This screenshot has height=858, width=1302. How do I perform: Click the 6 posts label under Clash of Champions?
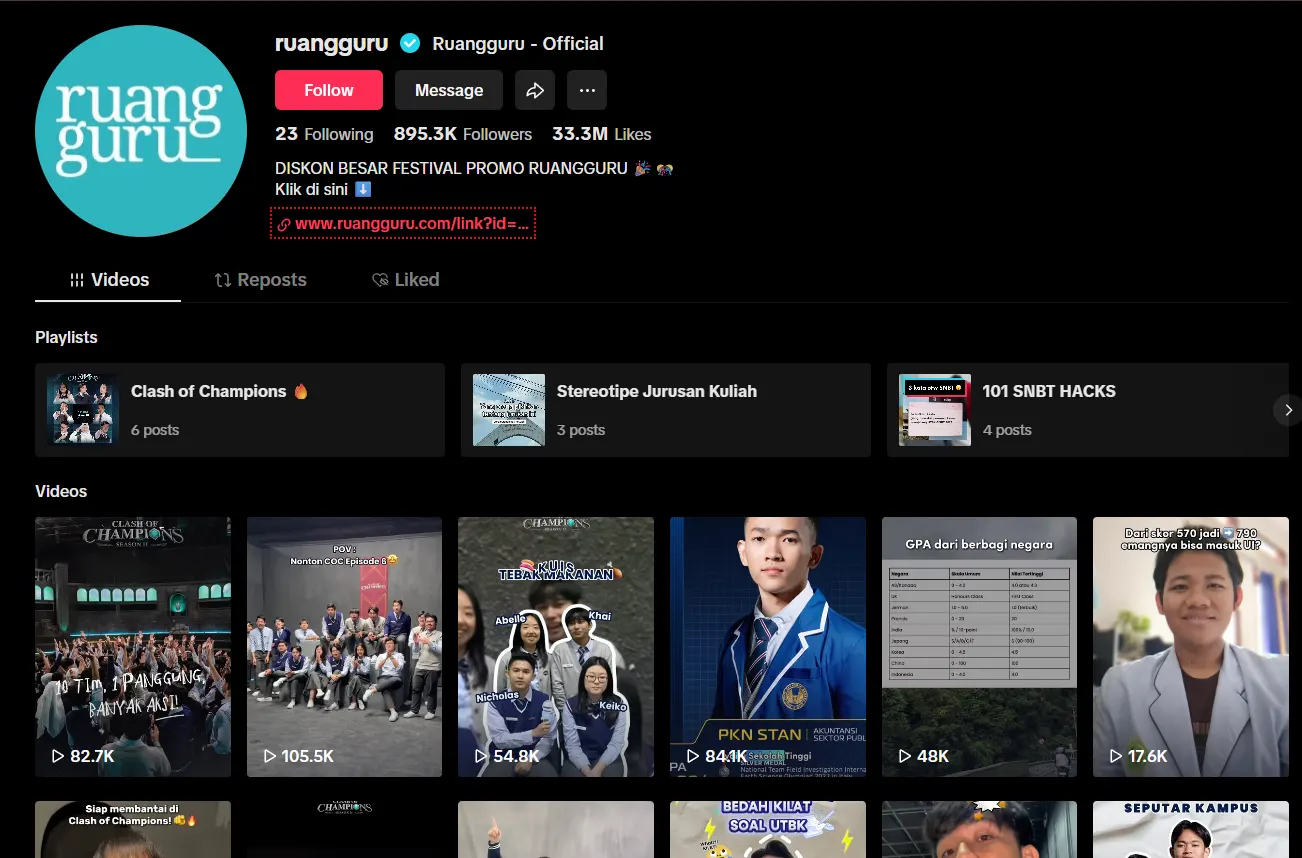pyautogui.click(x=155, y=430)
